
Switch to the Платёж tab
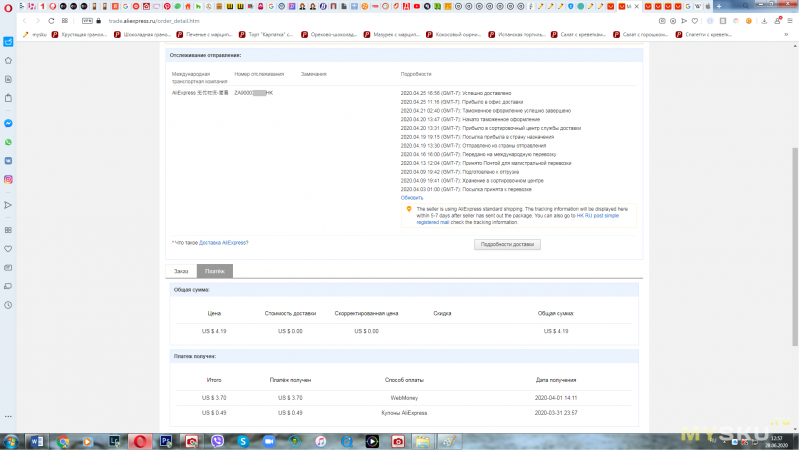pos(214,271)
